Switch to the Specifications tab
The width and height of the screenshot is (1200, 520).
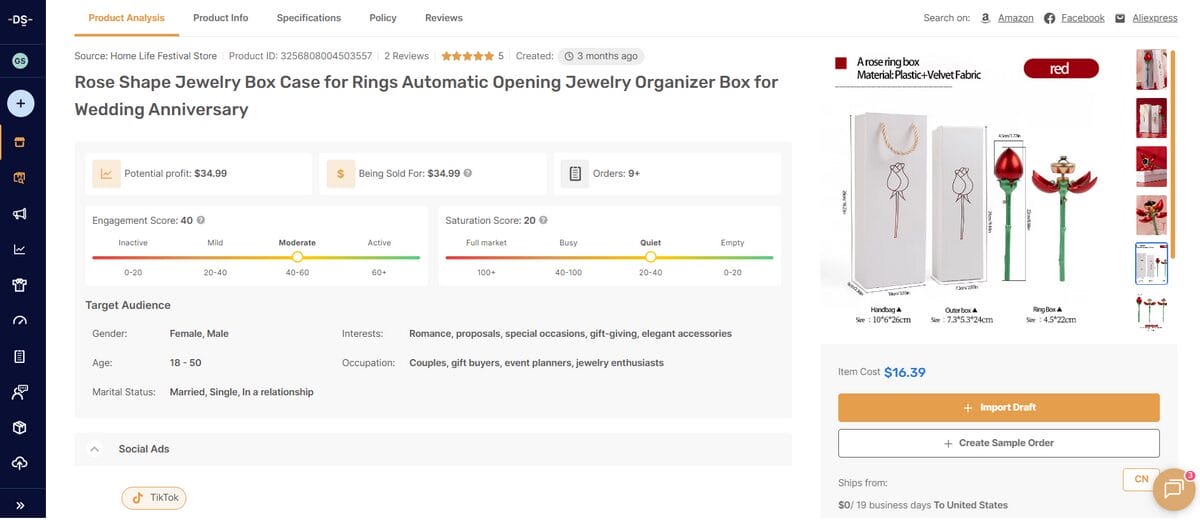[x=308, y=18]
